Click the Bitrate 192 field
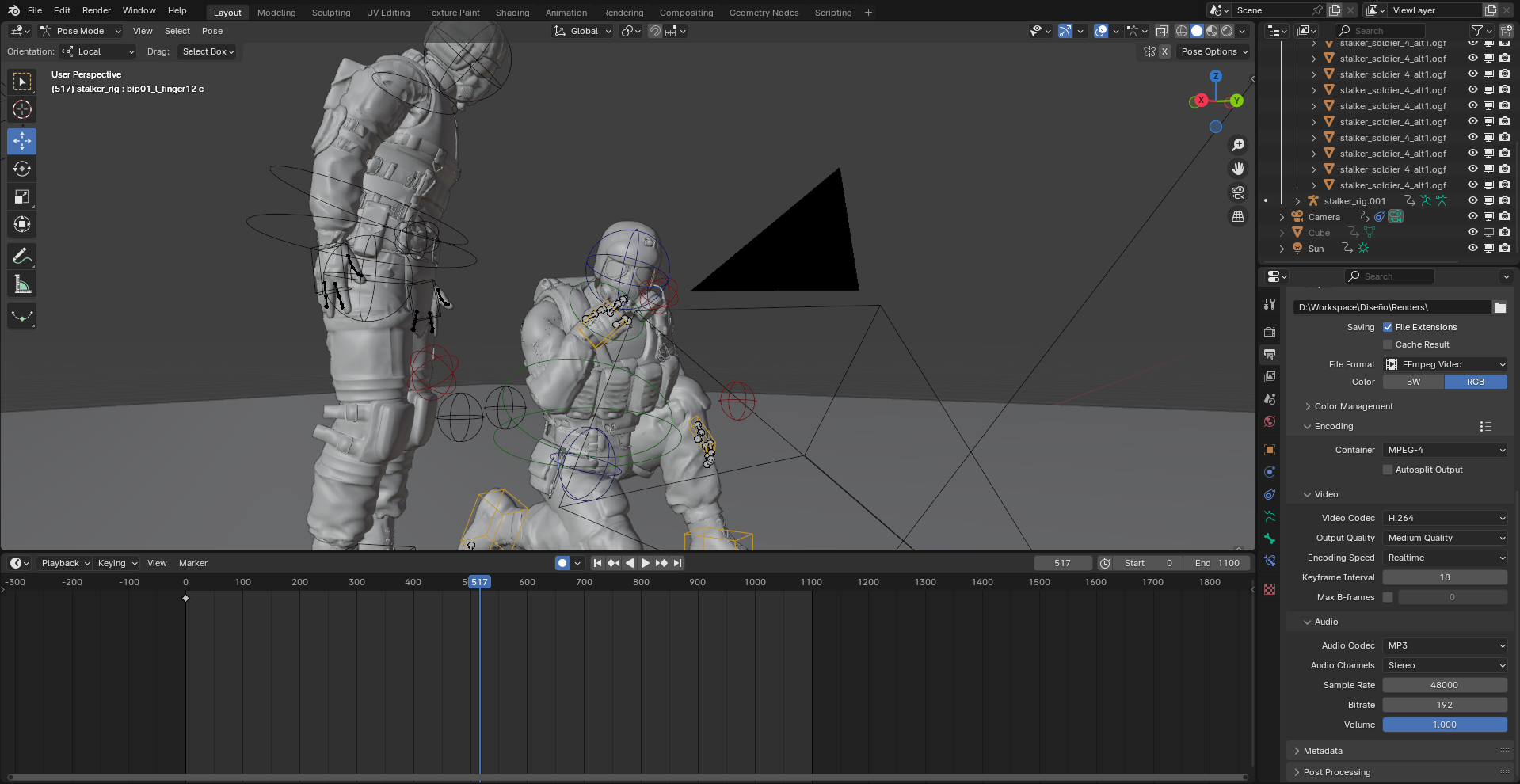 pos(1445,705)
